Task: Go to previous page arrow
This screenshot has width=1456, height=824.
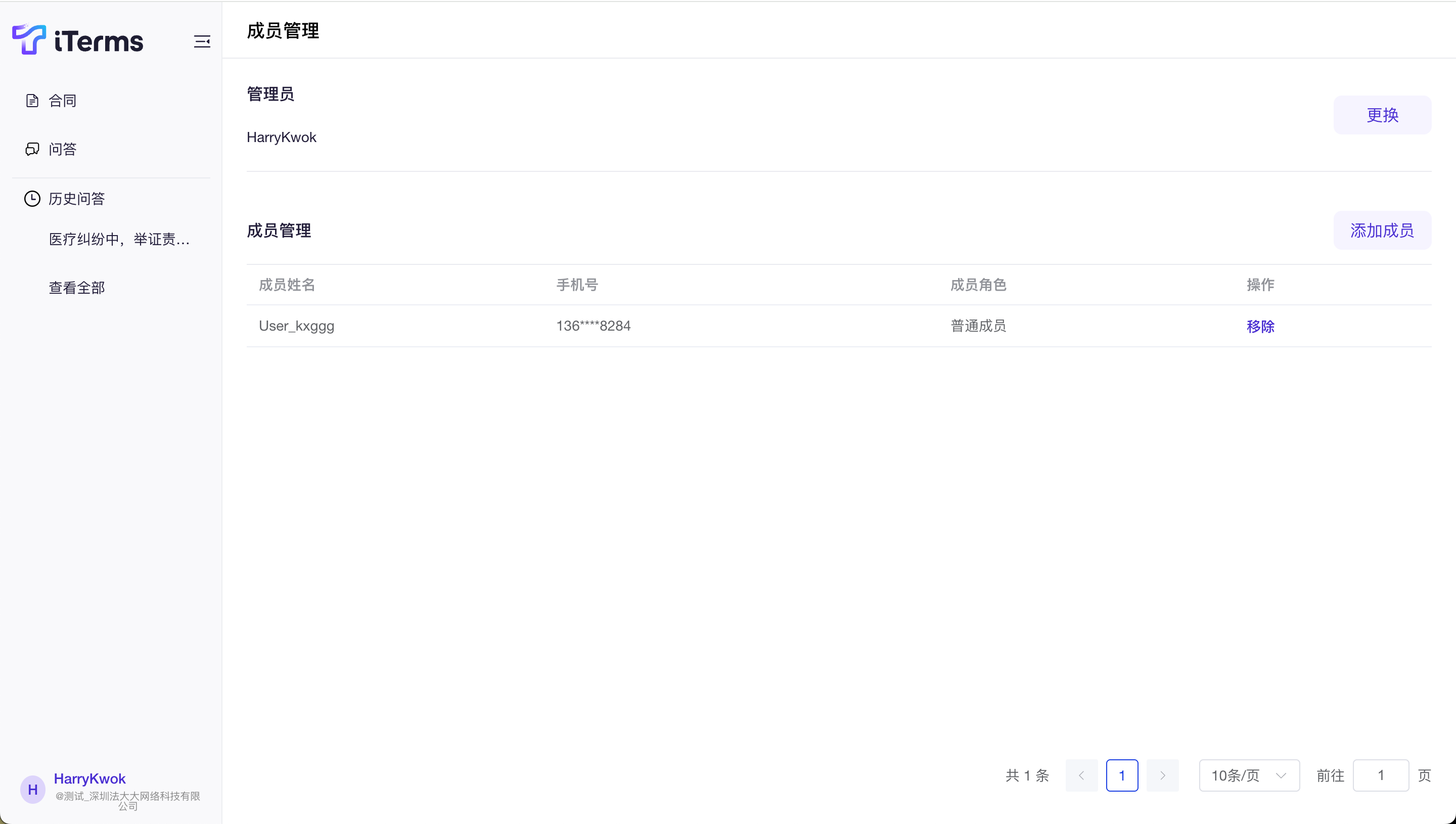Action: tap(1081, 775)
